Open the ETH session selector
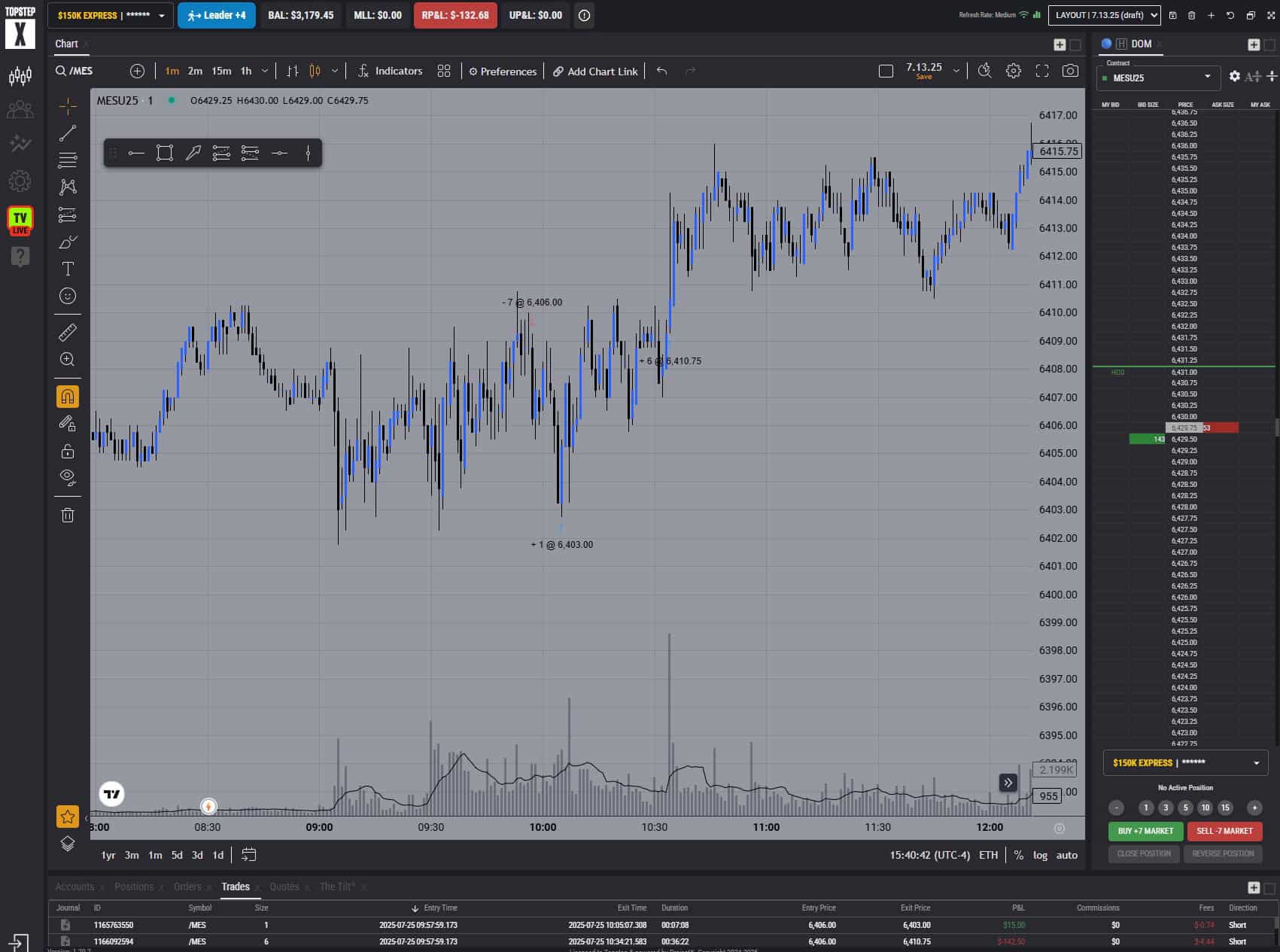 (x=988, y=855)
